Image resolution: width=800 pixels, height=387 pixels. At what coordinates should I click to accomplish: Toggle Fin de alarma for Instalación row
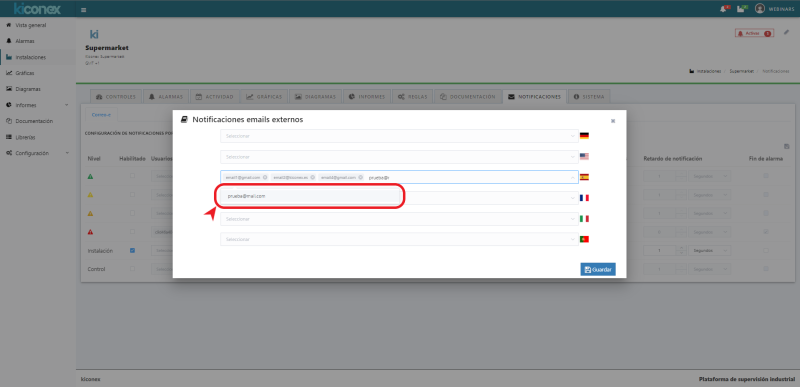pyautogui.click(x=766, y=250)
